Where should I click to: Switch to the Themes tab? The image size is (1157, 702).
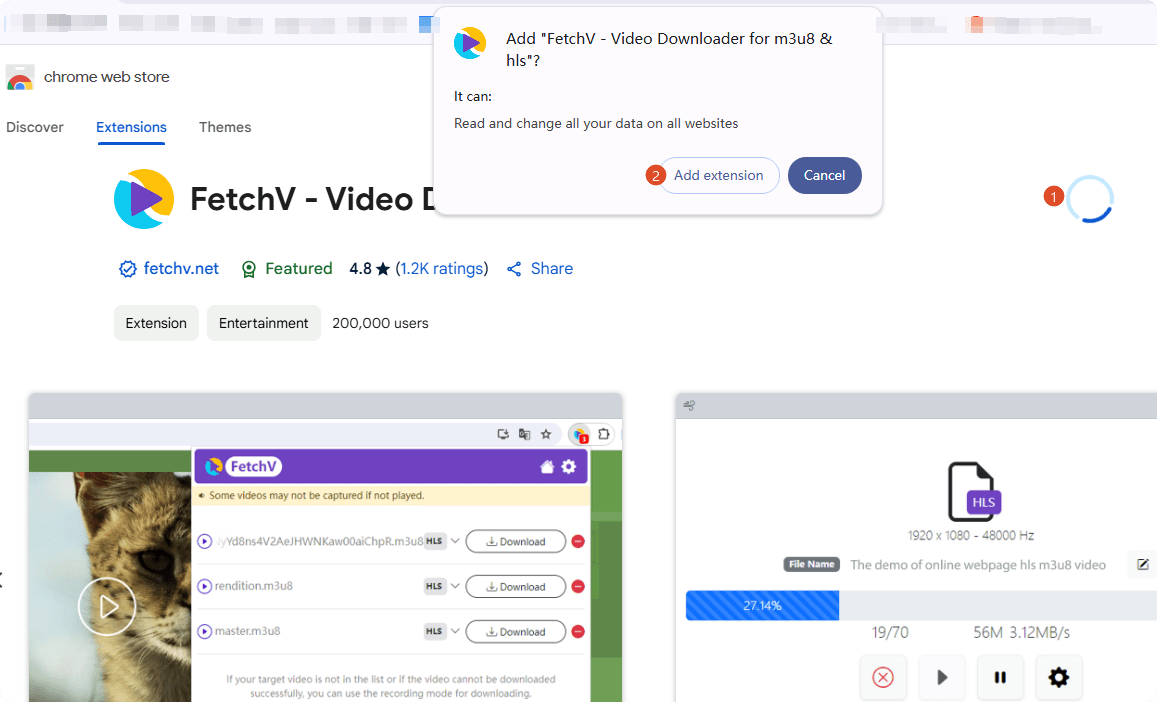(x=225, y=127)
